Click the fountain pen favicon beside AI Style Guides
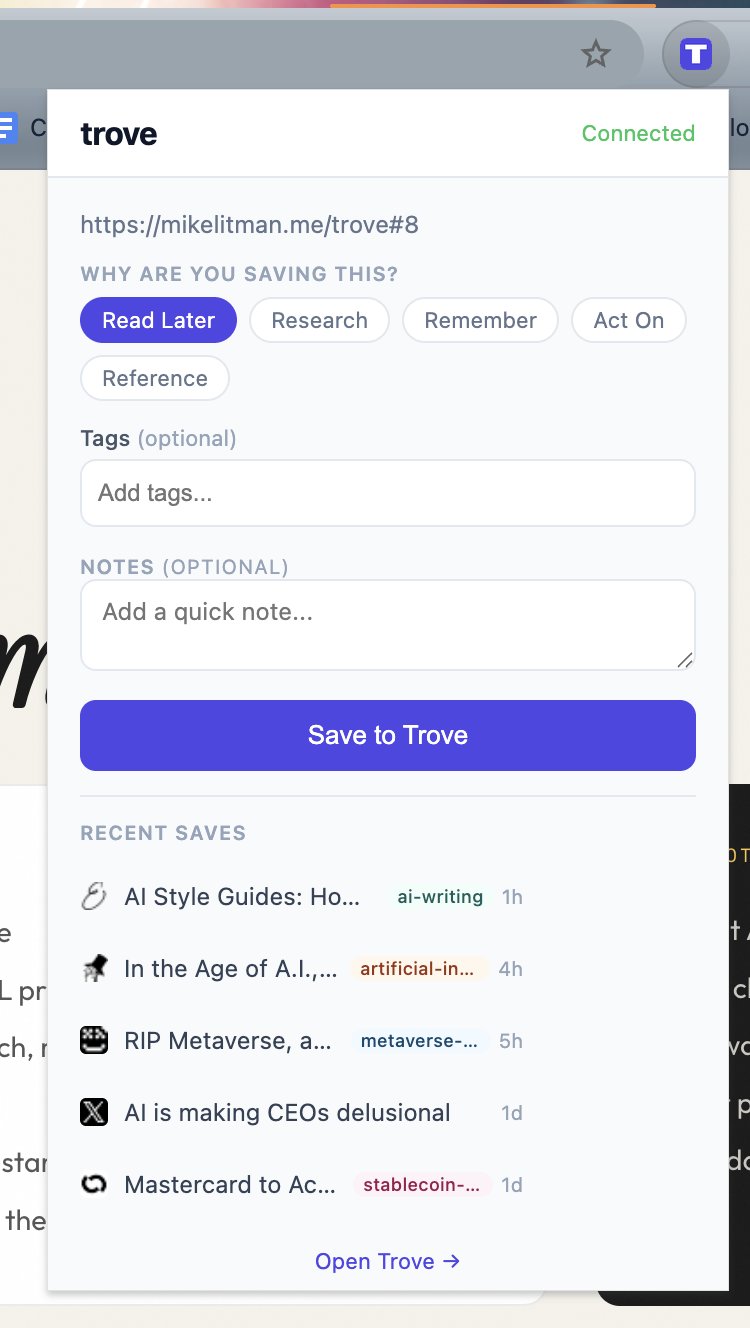Screen dimensions: 750x1328 pyautogui.click(x=94, y=896)
